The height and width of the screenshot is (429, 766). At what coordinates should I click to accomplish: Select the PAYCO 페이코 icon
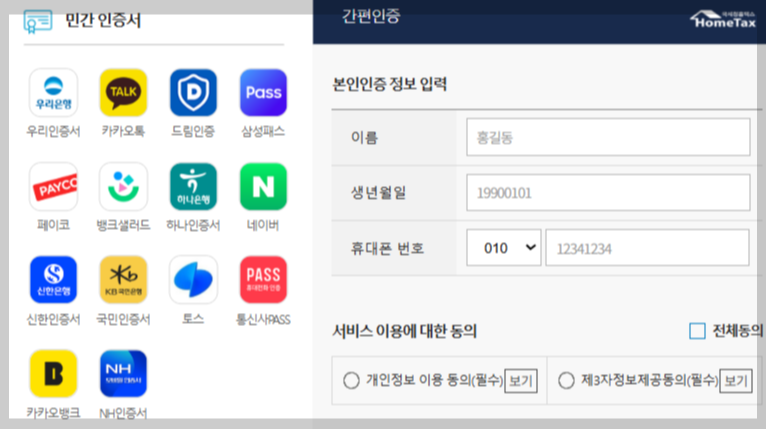point(53,187)
